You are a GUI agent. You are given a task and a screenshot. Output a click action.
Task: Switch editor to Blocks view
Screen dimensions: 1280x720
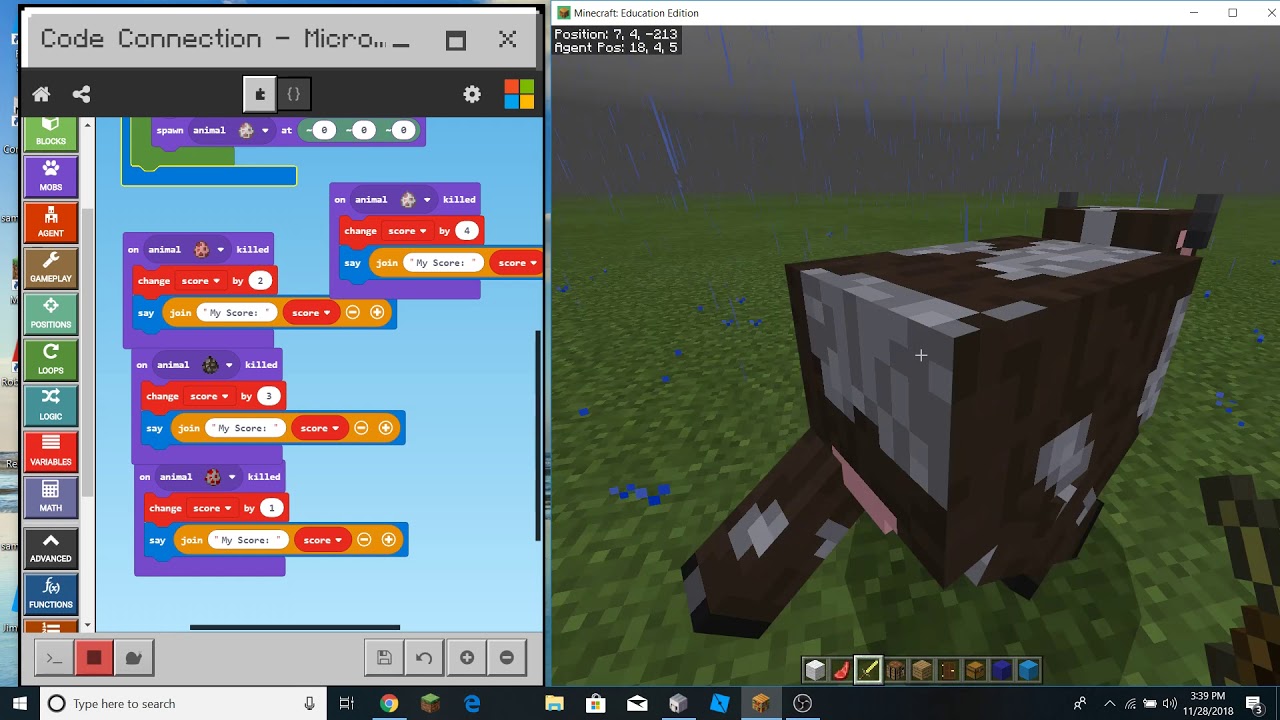click(x=260, y=94)
